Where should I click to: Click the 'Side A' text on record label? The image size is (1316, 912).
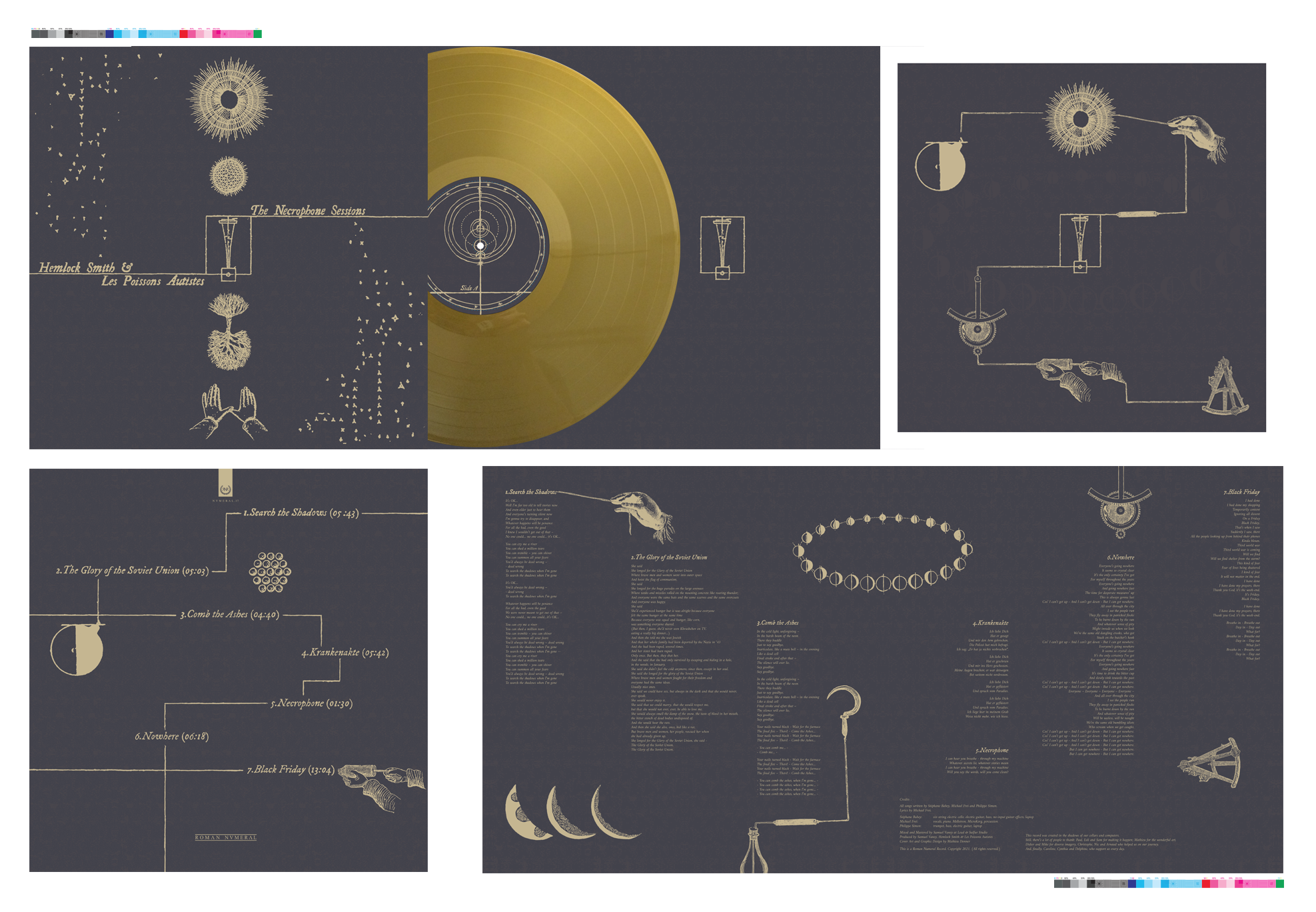[x=469, y=288]
